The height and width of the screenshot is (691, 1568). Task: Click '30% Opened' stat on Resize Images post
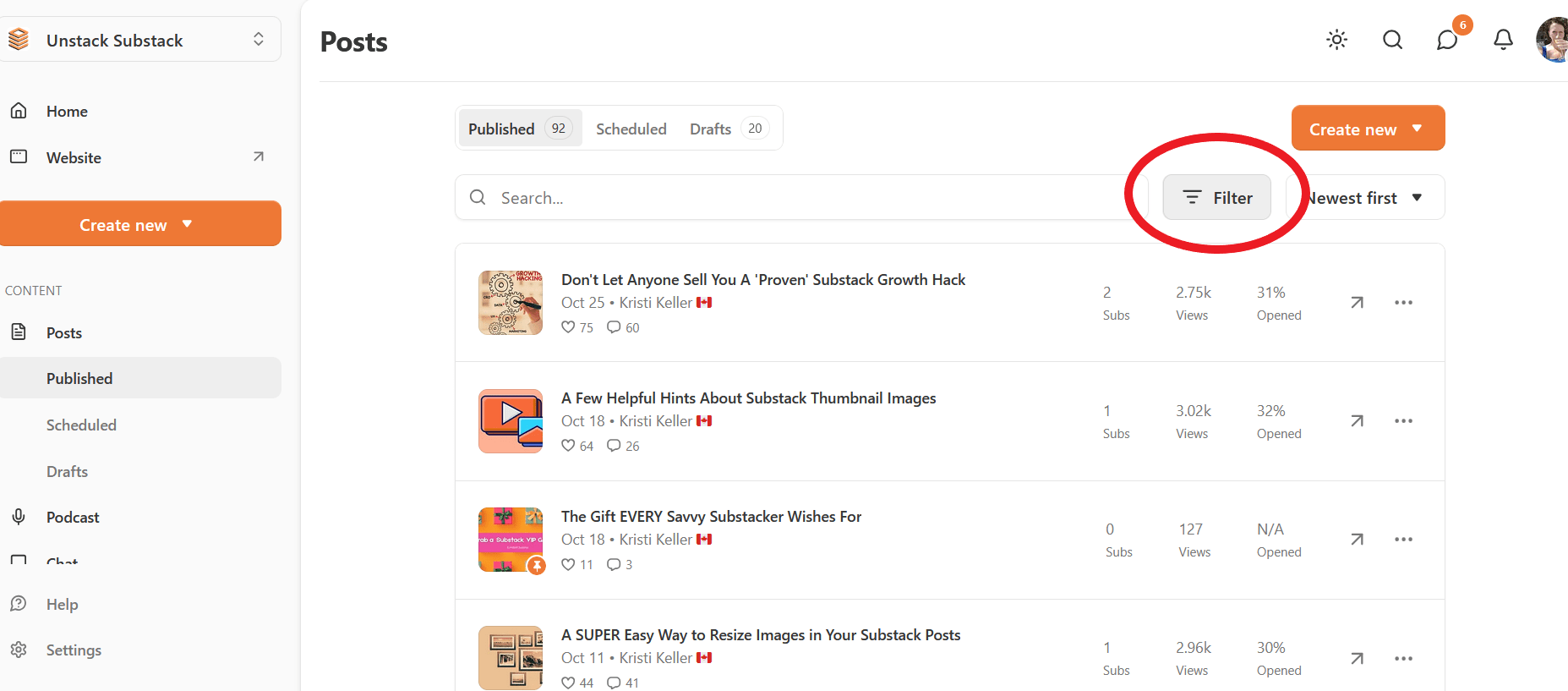[x=1279, y=658]
